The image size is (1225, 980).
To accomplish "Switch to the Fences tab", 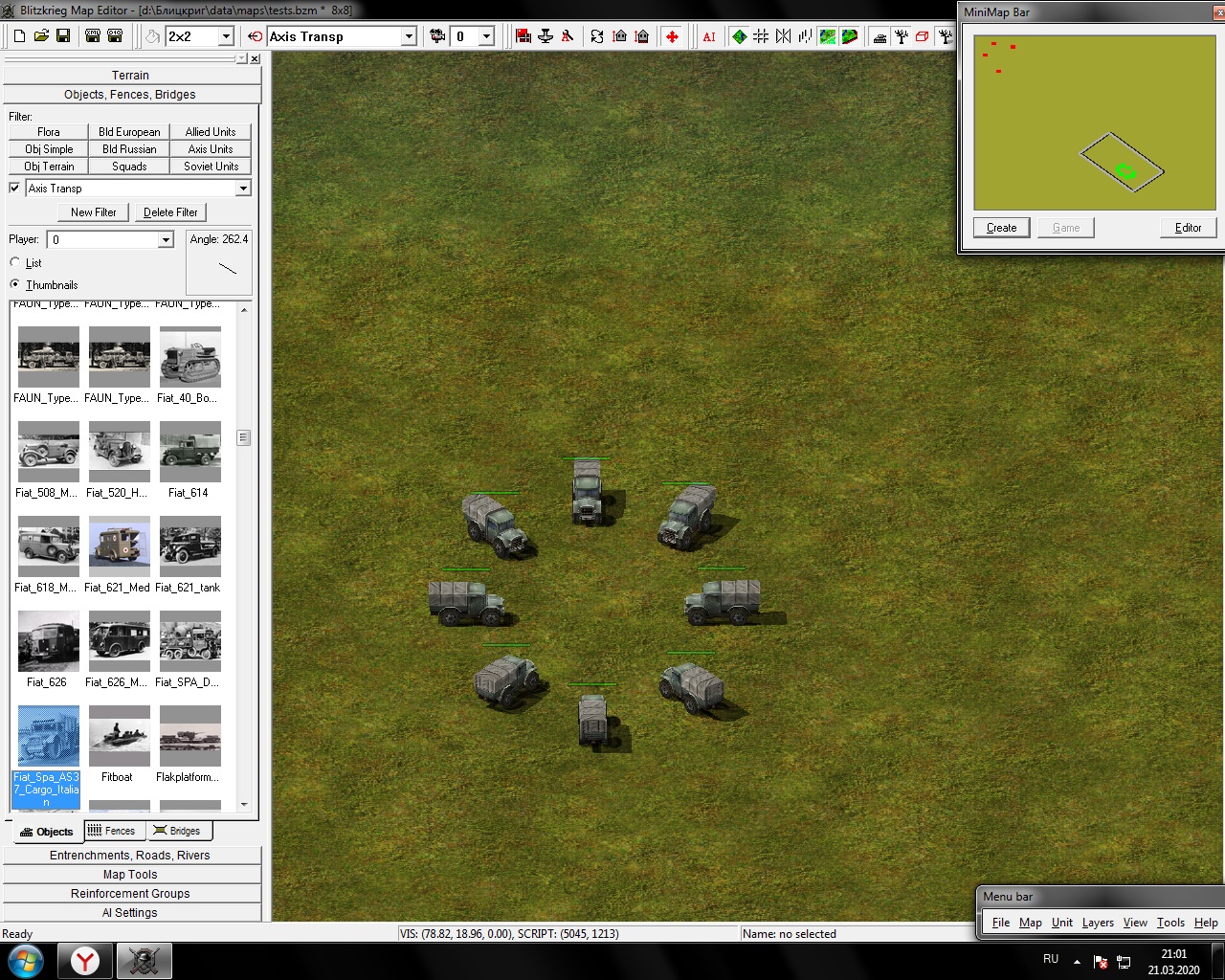I will (x=112, y=831).
